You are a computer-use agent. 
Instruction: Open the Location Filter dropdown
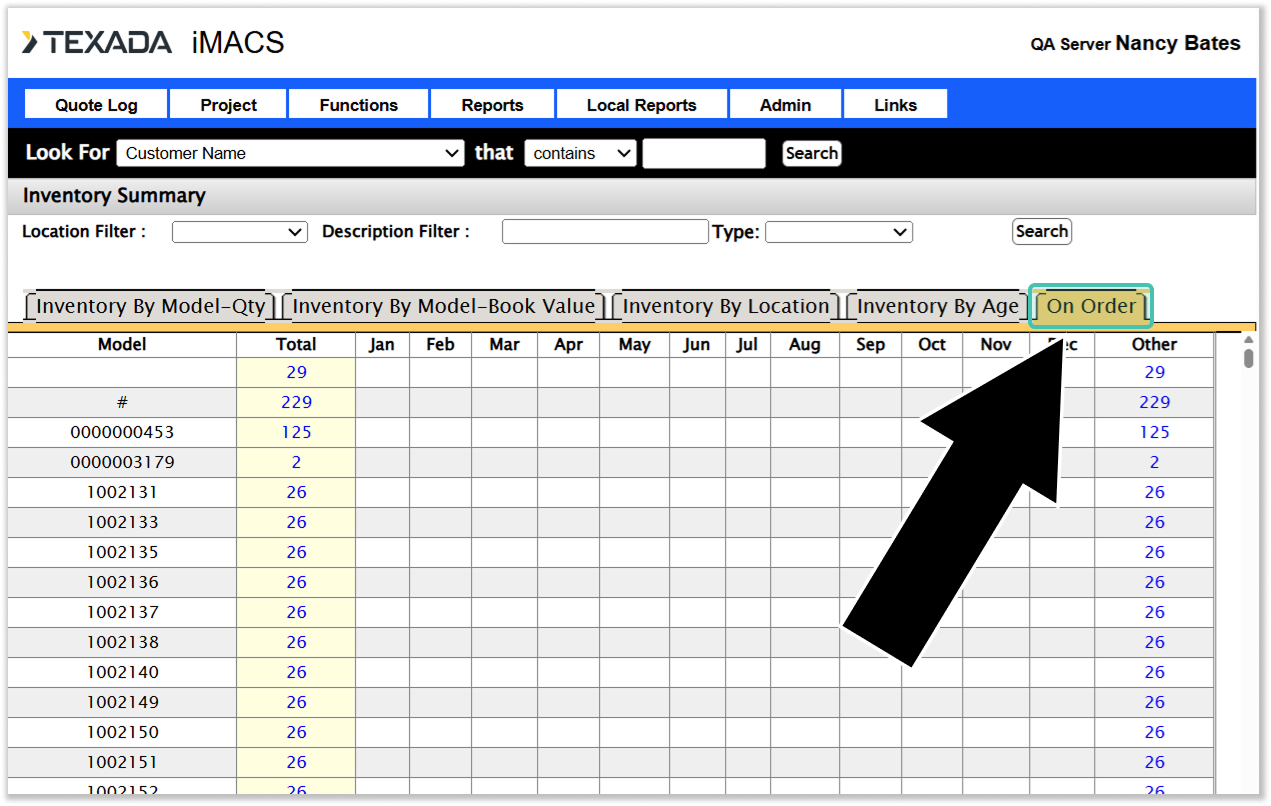tap(239, 232)
